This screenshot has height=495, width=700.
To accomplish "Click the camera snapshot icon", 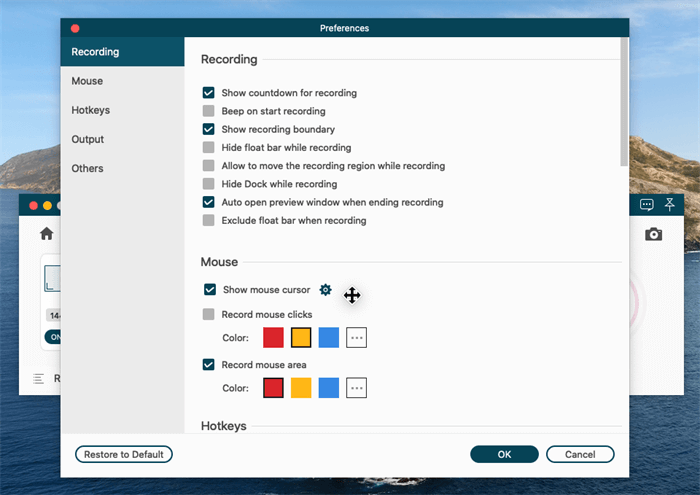I will coord(653,234).
